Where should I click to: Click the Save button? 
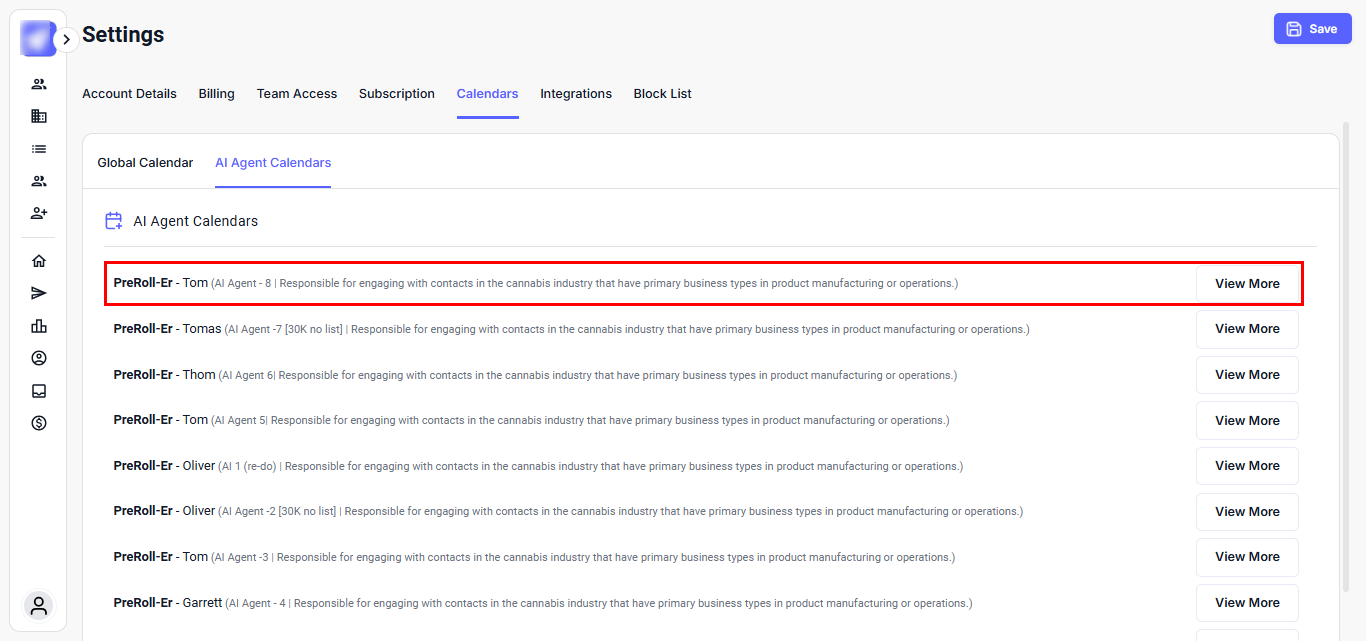(1312, 29)
